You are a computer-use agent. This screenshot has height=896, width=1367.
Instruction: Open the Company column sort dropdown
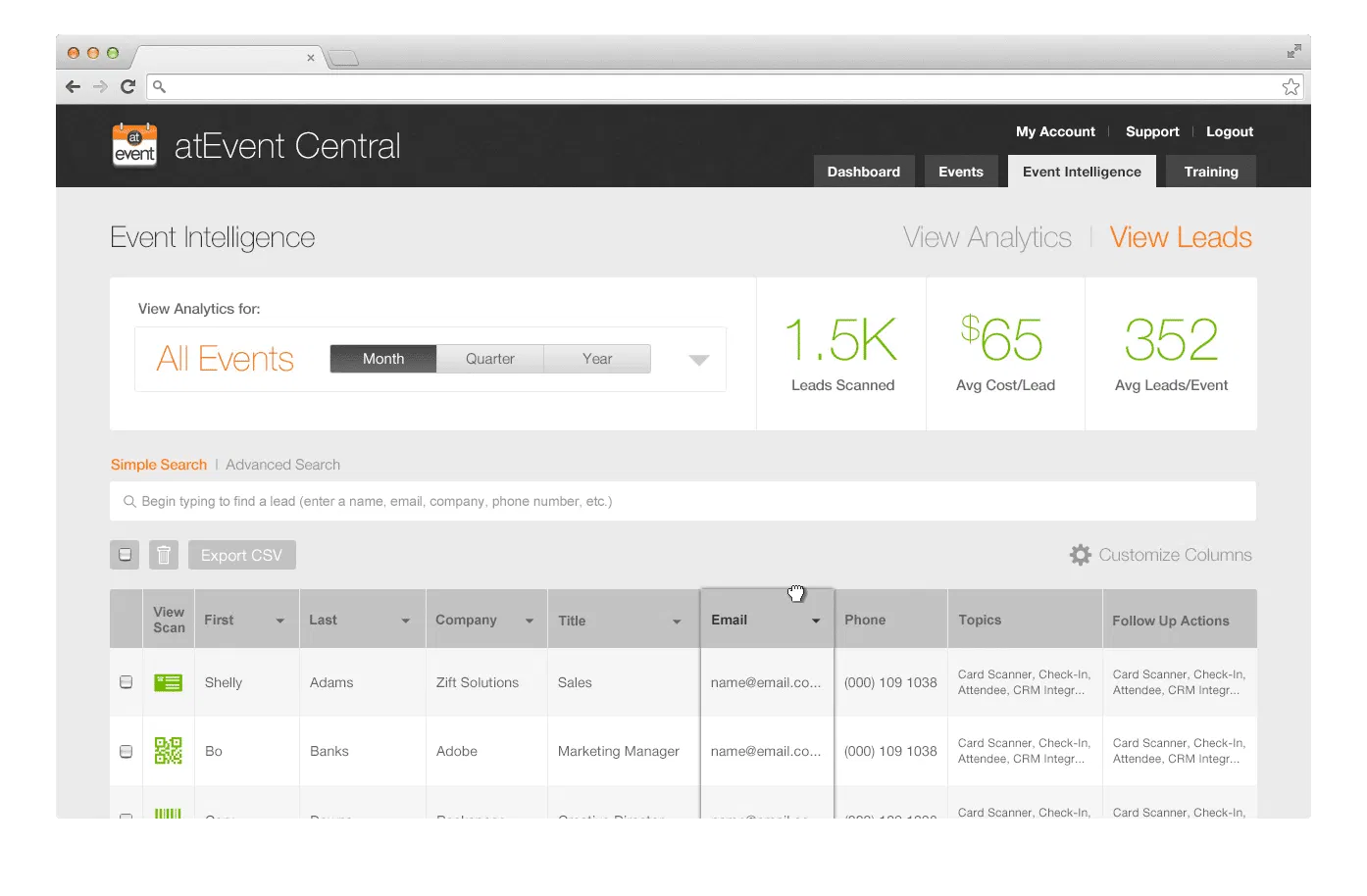530,621
